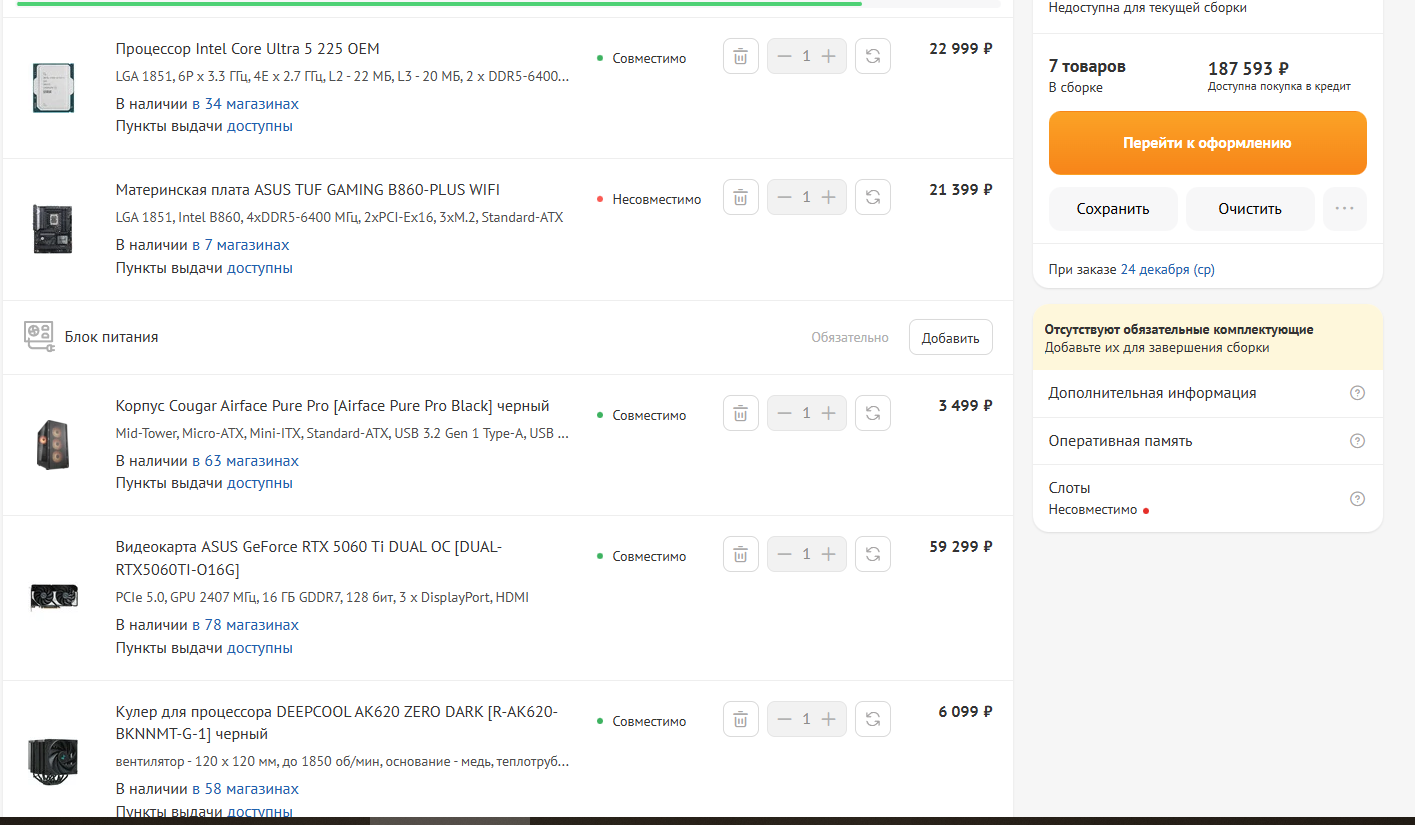View the 63 stores stocking the case

tap(245, 461)
